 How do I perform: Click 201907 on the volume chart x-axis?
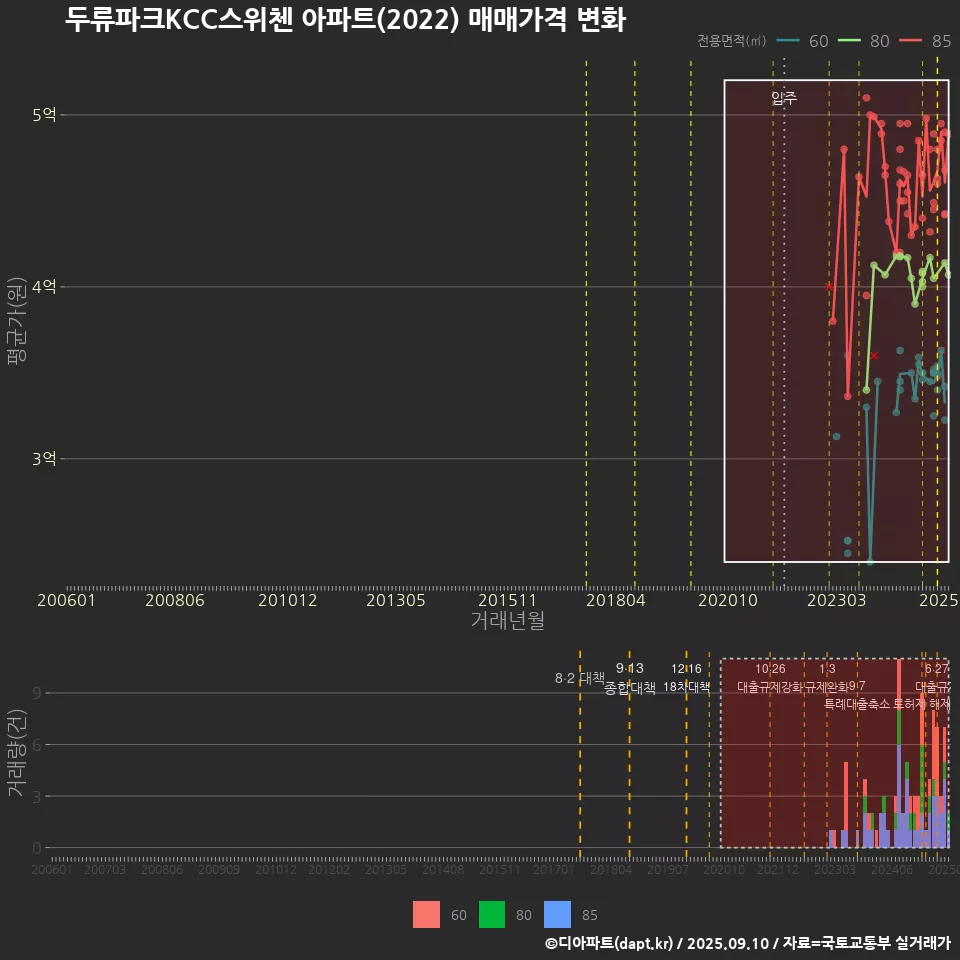point(667,869)
